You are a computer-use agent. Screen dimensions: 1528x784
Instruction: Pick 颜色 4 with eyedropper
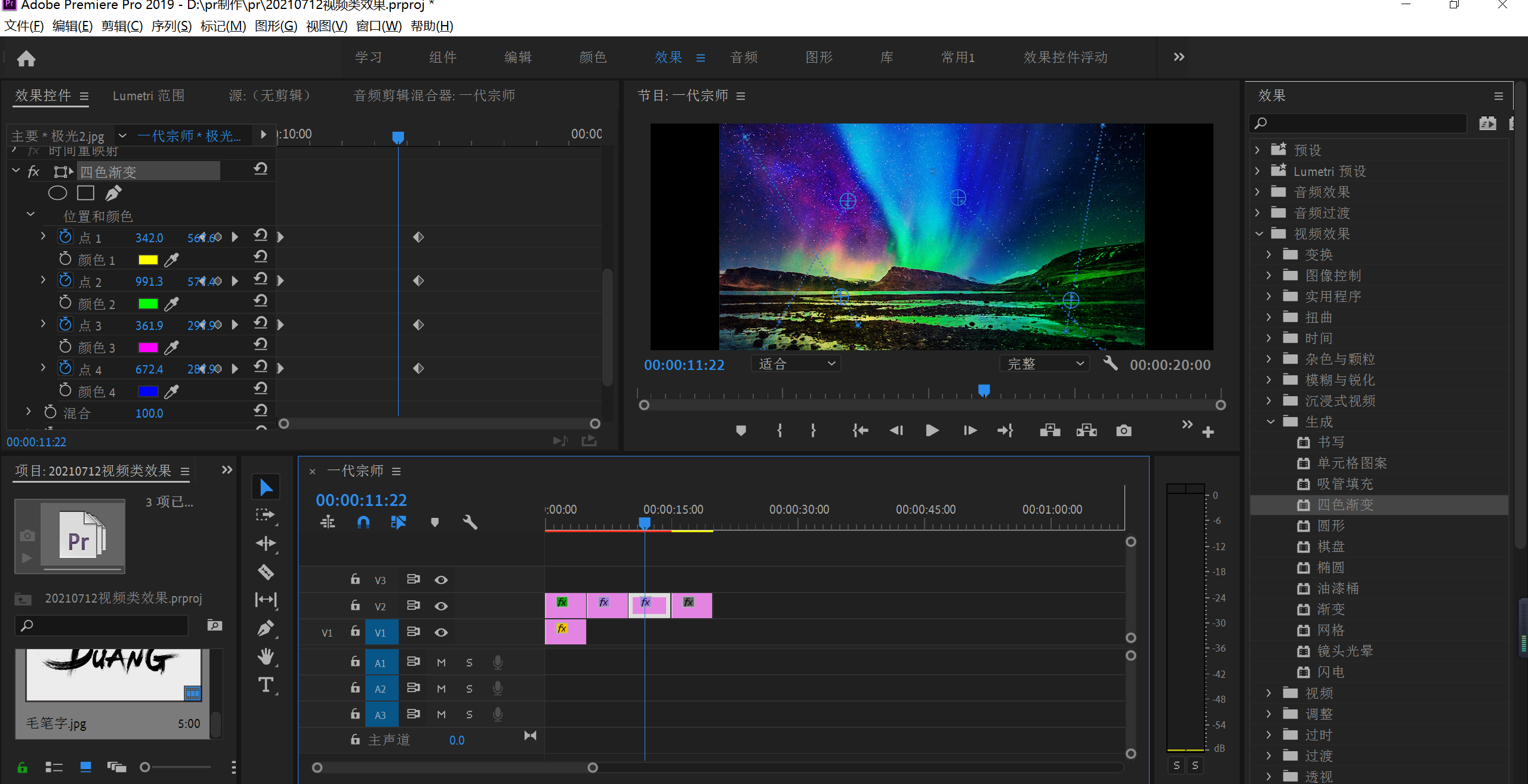tap(172, 391)
